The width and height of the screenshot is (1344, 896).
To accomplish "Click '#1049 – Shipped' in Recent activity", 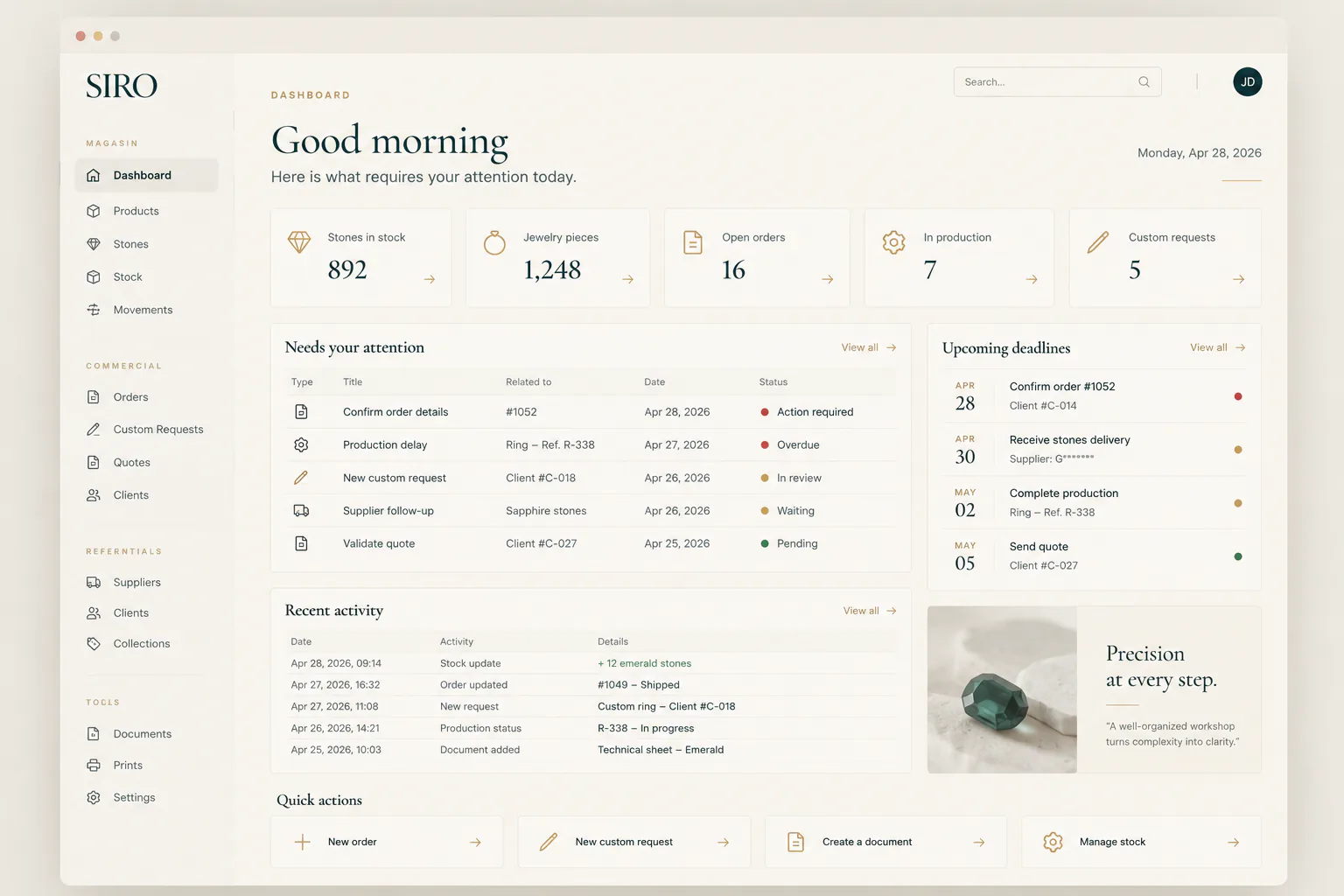I will pyautogui.click(x=639, y=685).
